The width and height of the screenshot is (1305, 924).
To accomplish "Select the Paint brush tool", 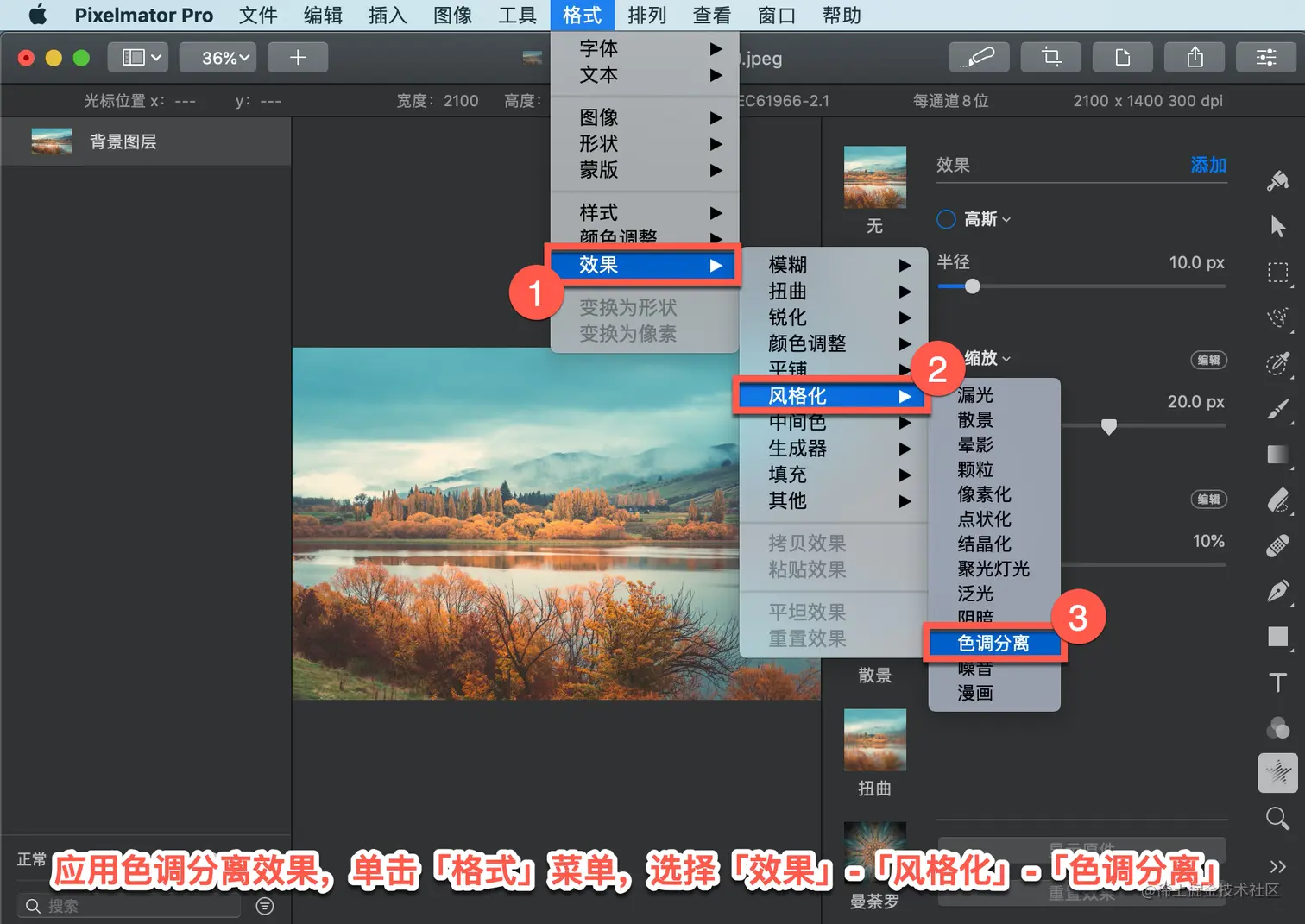I will [x=1278, y=409].
